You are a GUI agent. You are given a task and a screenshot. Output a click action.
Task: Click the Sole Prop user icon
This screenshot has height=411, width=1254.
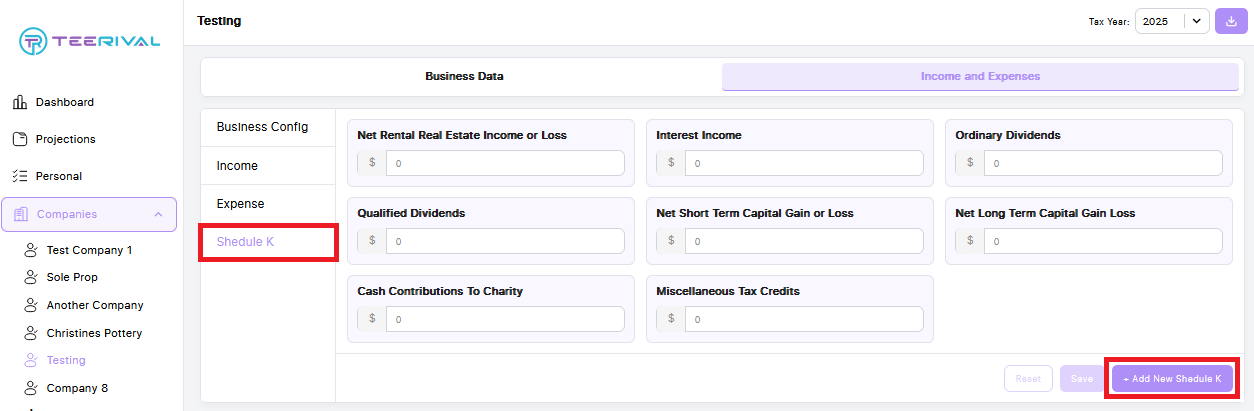tap(30, 277)
